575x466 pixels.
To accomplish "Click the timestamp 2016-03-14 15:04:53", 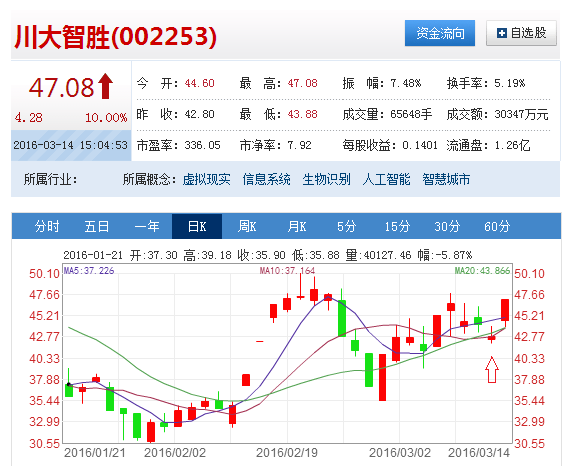I will click(x=70, y=145).
